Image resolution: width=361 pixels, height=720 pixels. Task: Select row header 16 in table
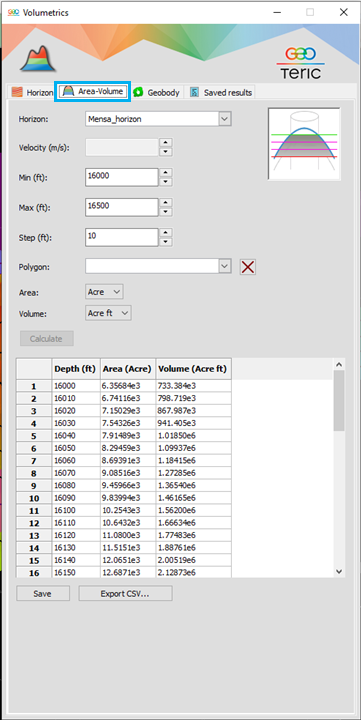(34, 573)
